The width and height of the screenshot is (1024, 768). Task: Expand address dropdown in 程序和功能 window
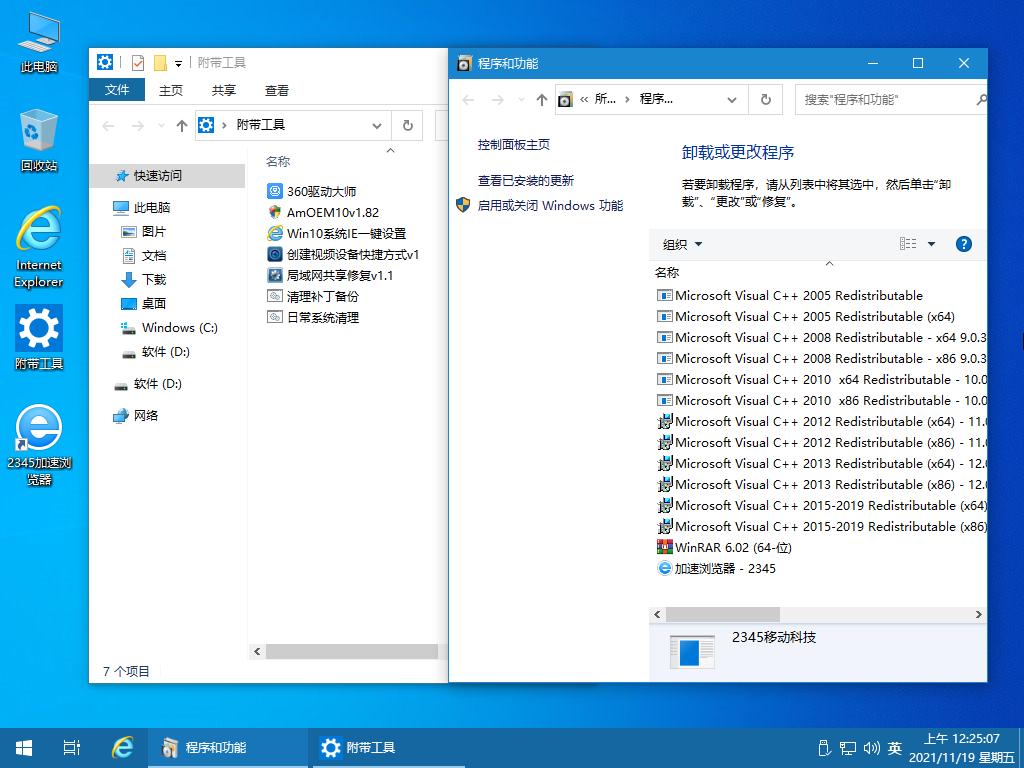pyautogui.click(x=732, y=100)
